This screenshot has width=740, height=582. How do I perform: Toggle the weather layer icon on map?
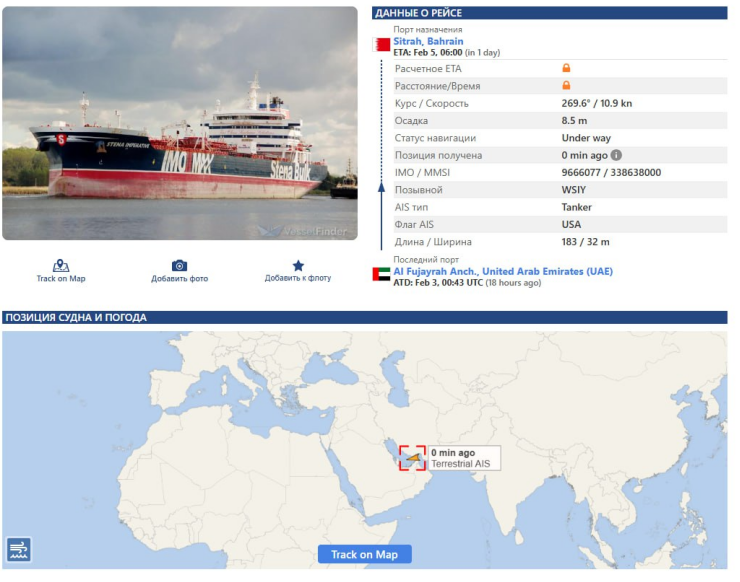tap(19, 549)
